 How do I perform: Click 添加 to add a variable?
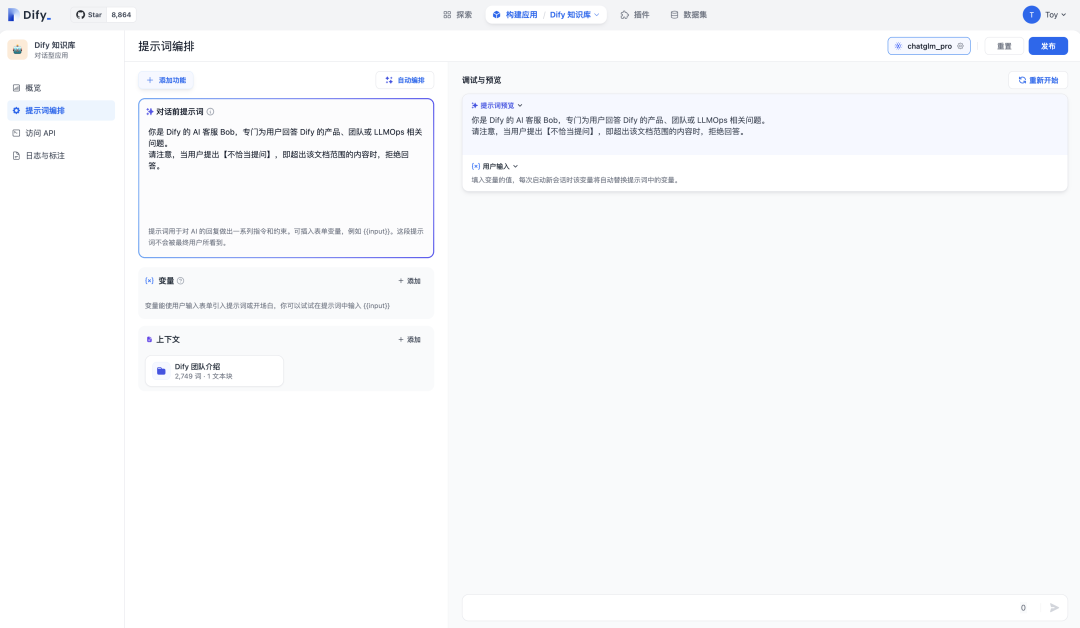coord(408,281)
